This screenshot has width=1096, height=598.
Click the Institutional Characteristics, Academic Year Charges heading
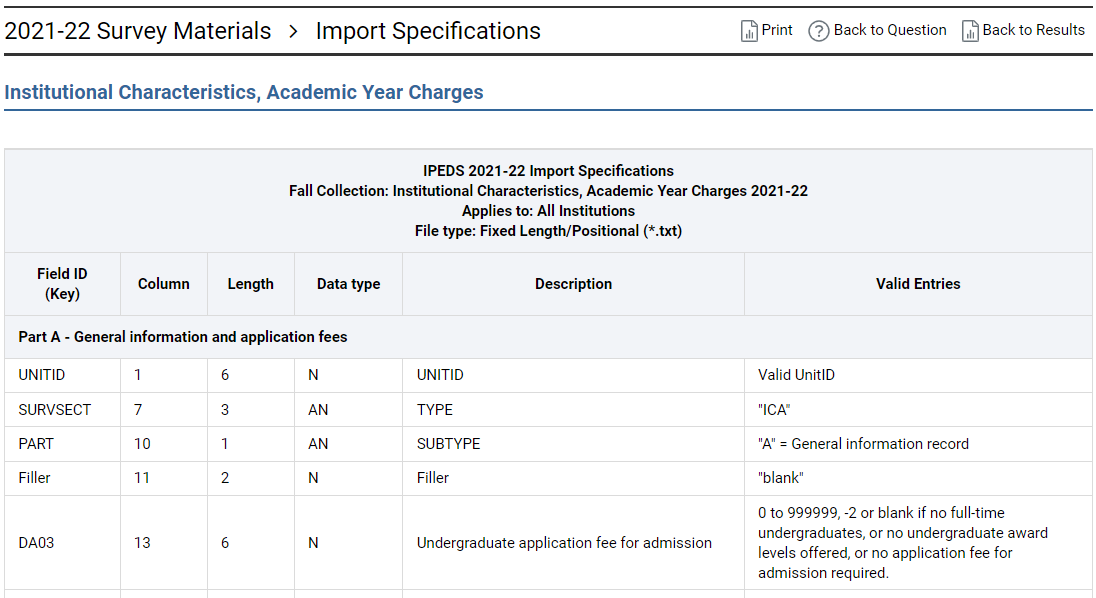tap(244, 92)
